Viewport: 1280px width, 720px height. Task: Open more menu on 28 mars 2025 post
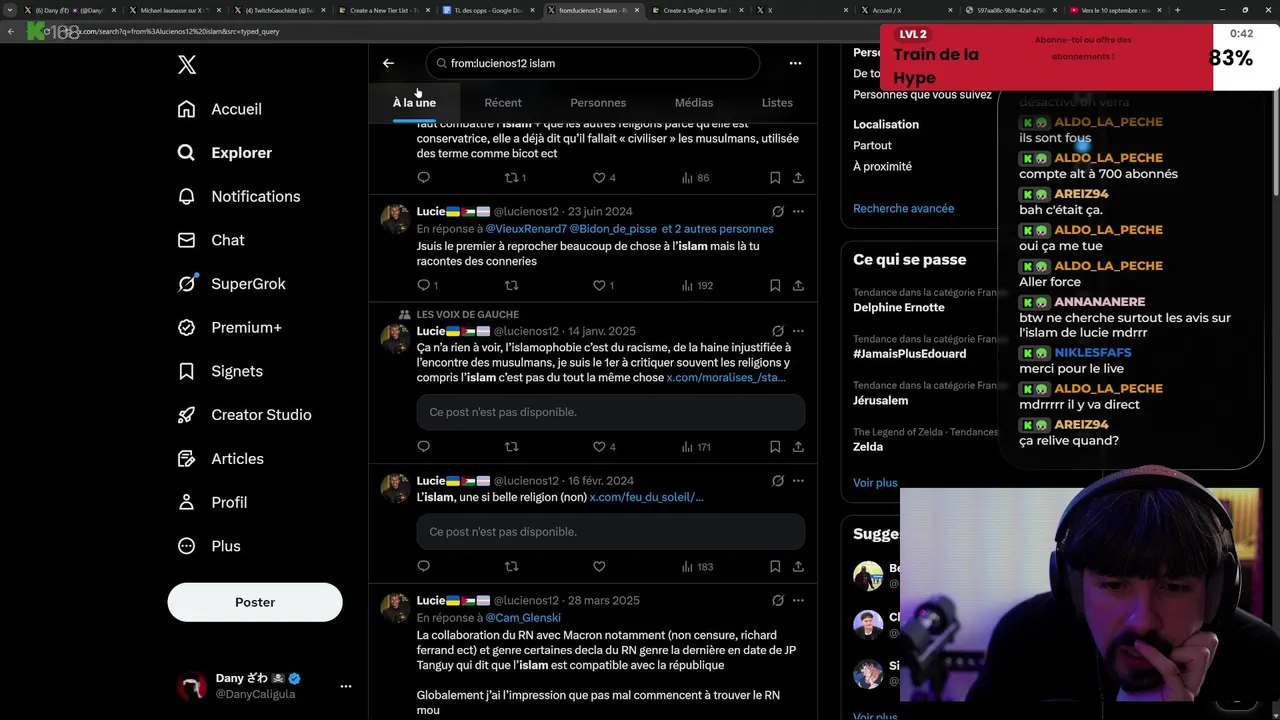798,601
